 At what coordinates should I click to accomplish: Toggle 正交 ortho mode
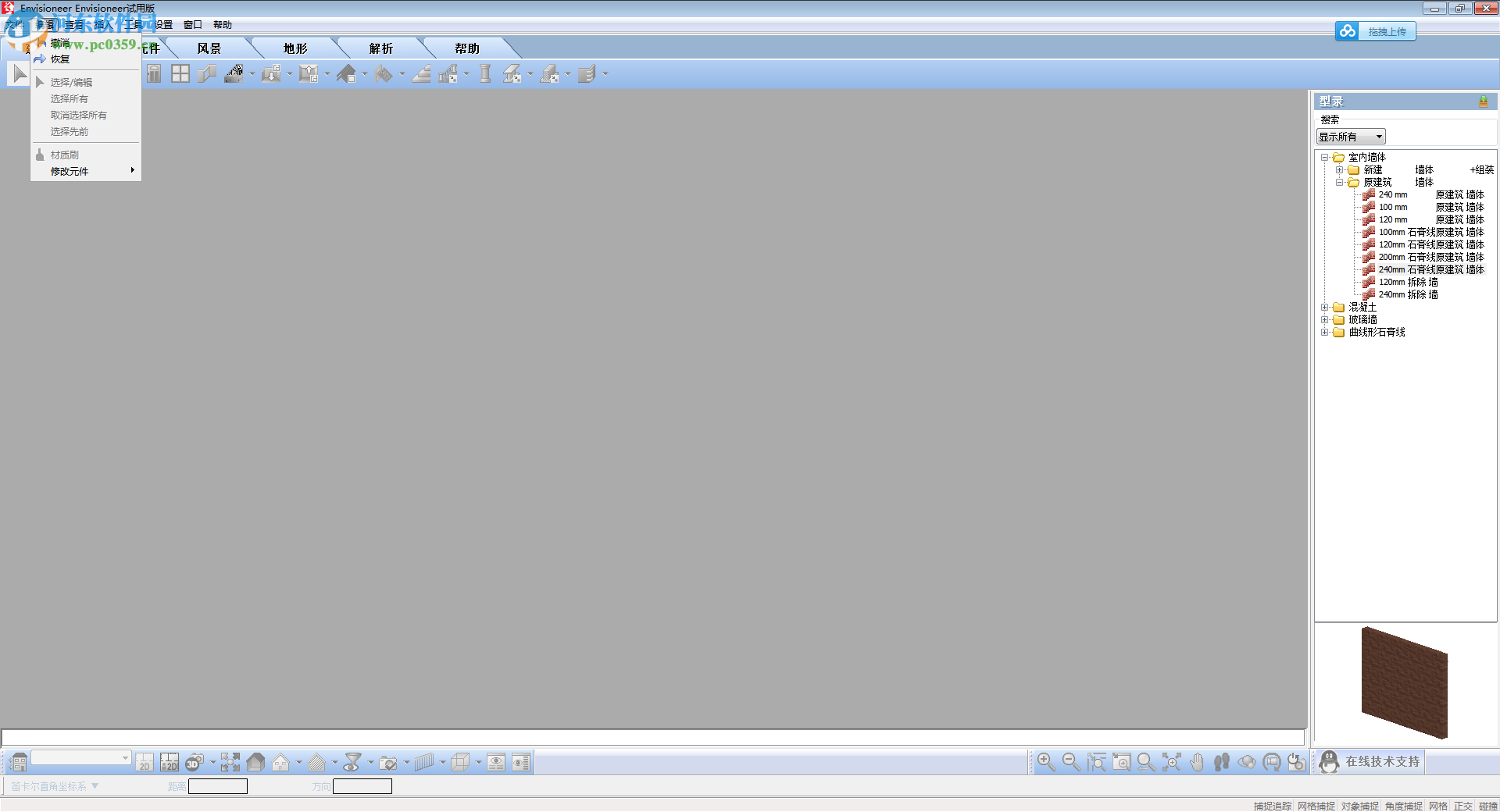pos(1463,806)
